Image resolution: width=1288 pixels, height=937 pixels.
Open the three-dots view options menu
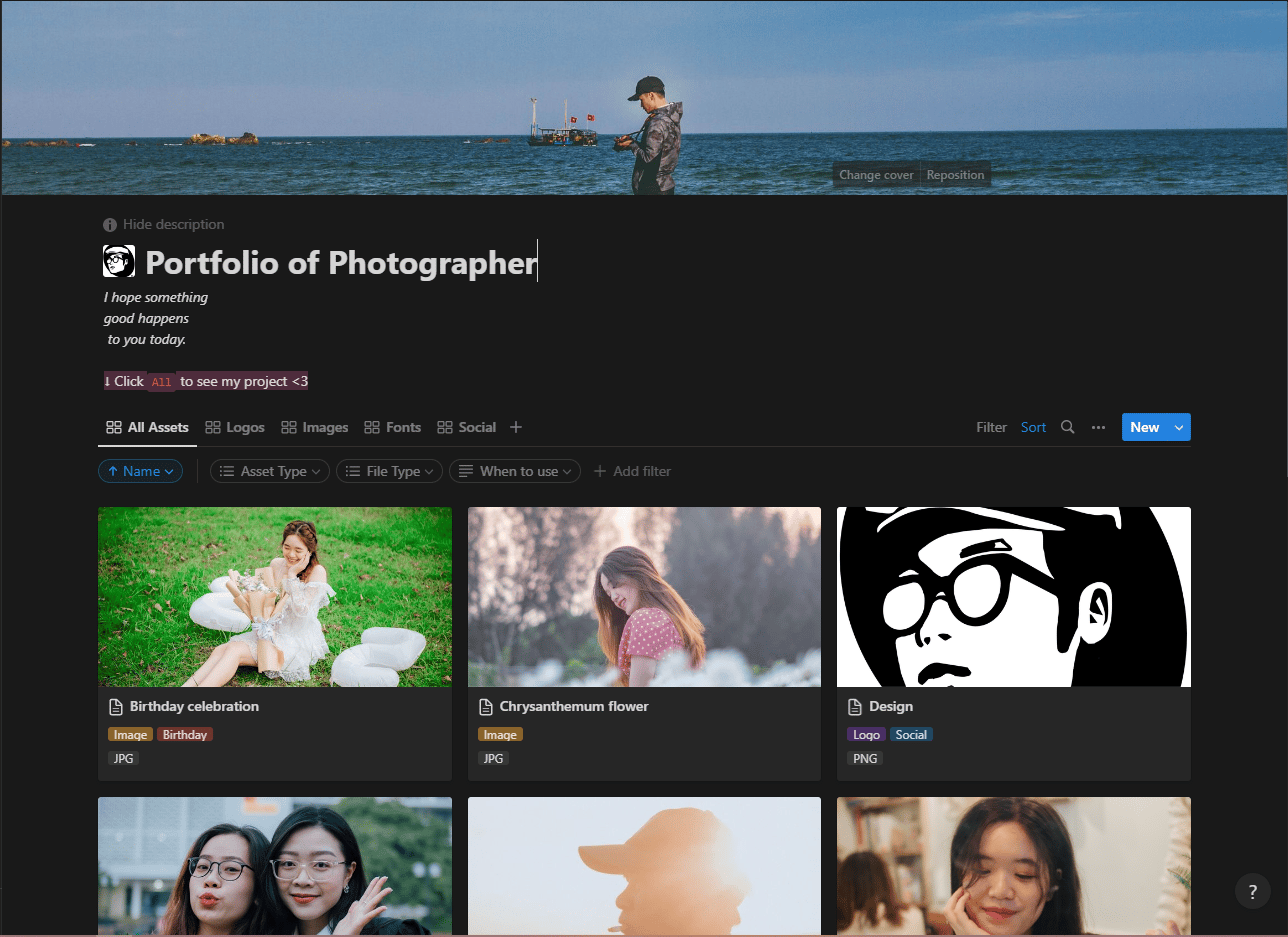[1098, 427]
